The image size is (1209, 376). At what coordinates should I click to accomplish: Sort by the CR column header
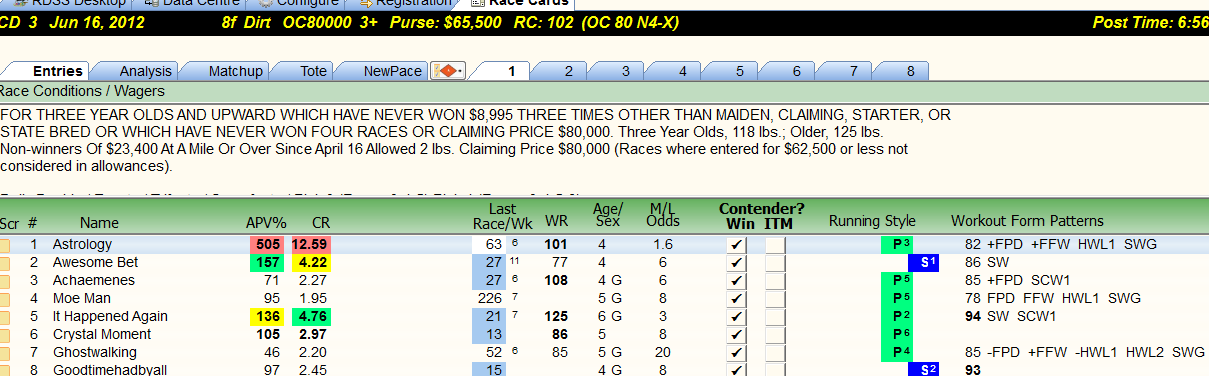click(321, 222)
